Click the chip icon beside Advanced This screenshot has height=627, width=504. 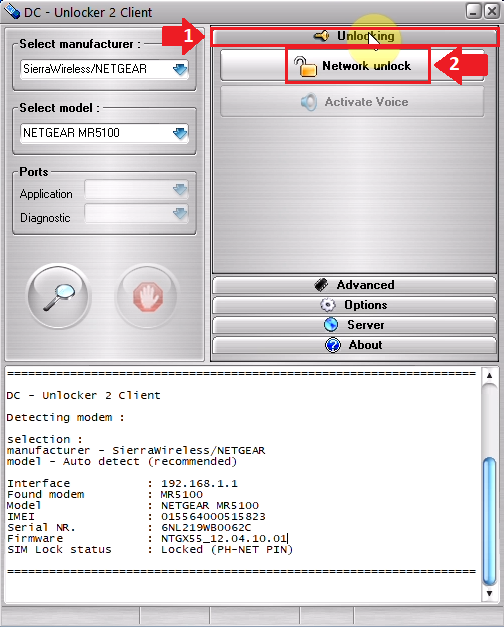click(x=321, y=285)
